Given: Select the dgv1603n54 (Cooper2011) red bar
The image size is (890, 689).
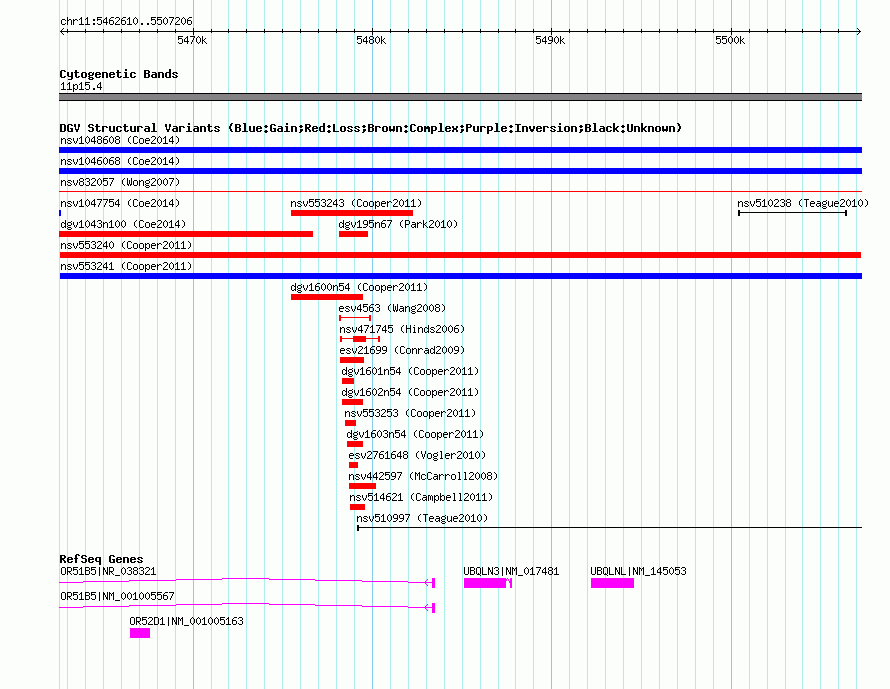Looking at the screenshot, I should (355, 444).
